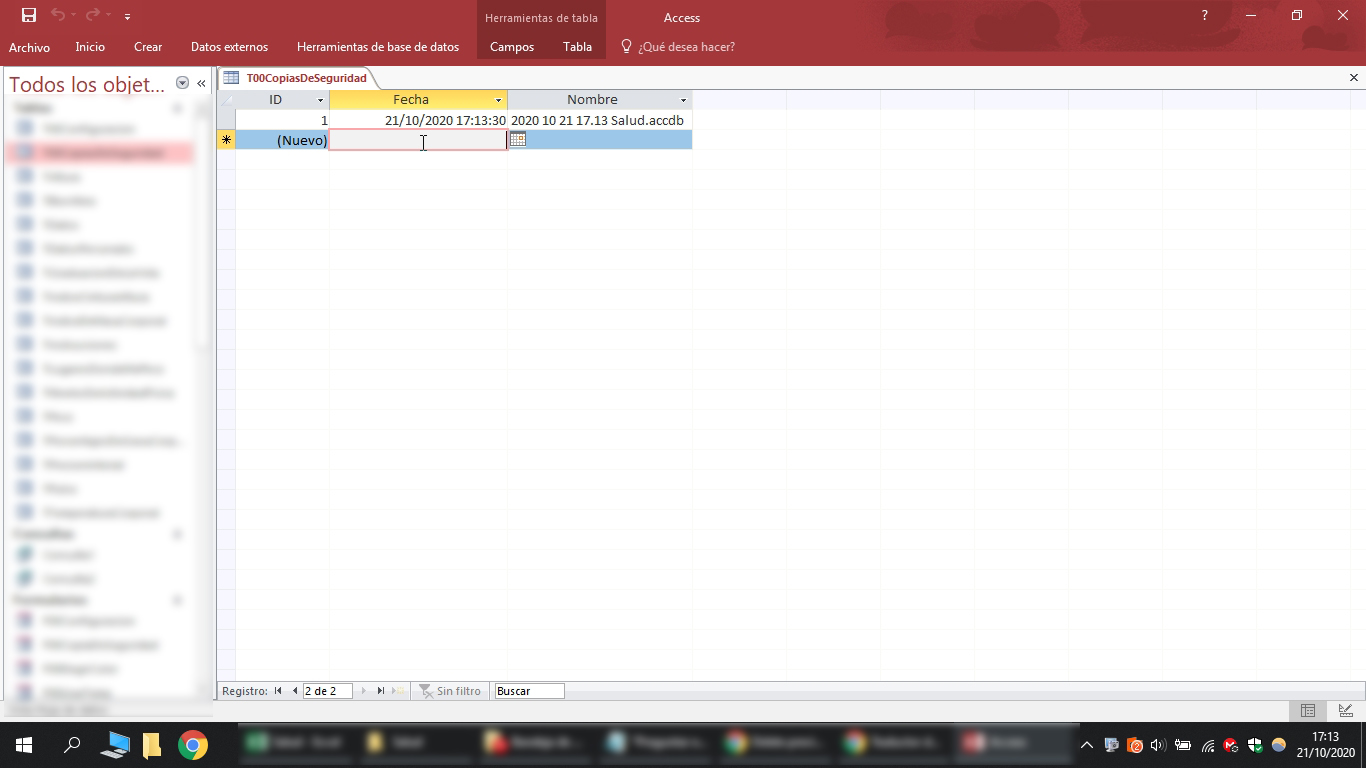Viewport: 1366px width, 768px height.
Task: Click the battery power tray icon
Action: click(x=1183, y=745)
